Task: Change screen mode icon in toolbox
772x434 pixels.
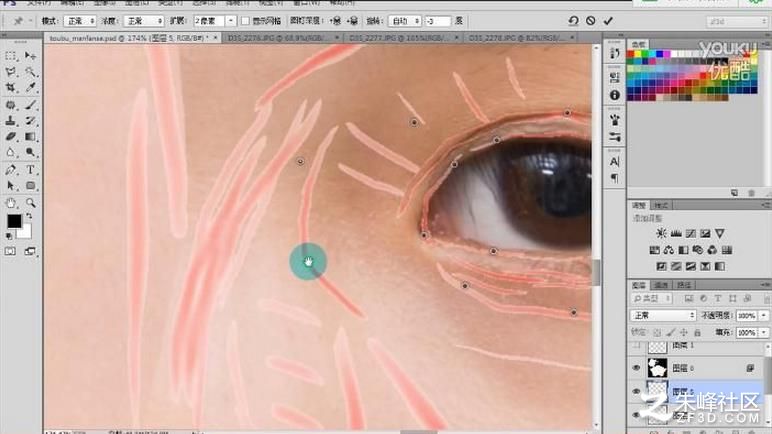Action: (x=30, y=251)
